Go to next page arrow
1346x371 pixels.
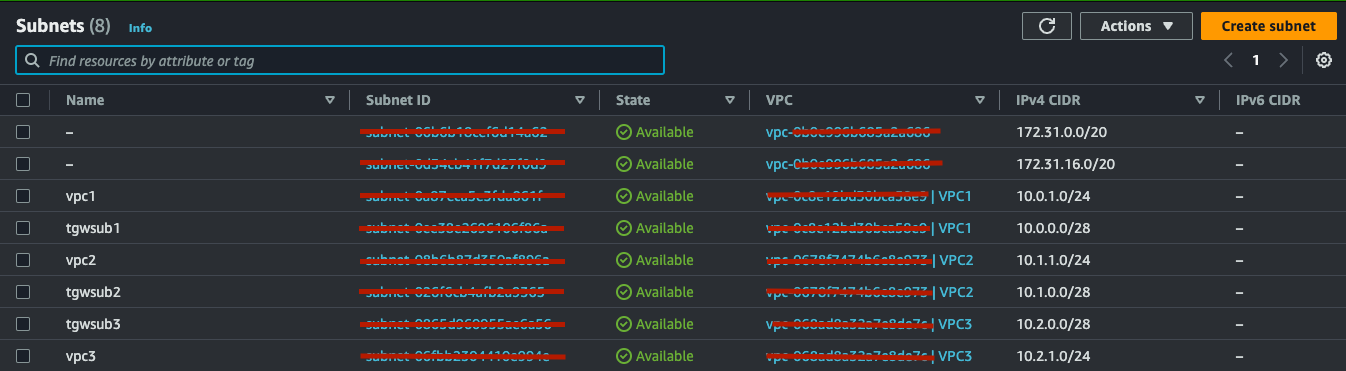tap(1284, 60)
